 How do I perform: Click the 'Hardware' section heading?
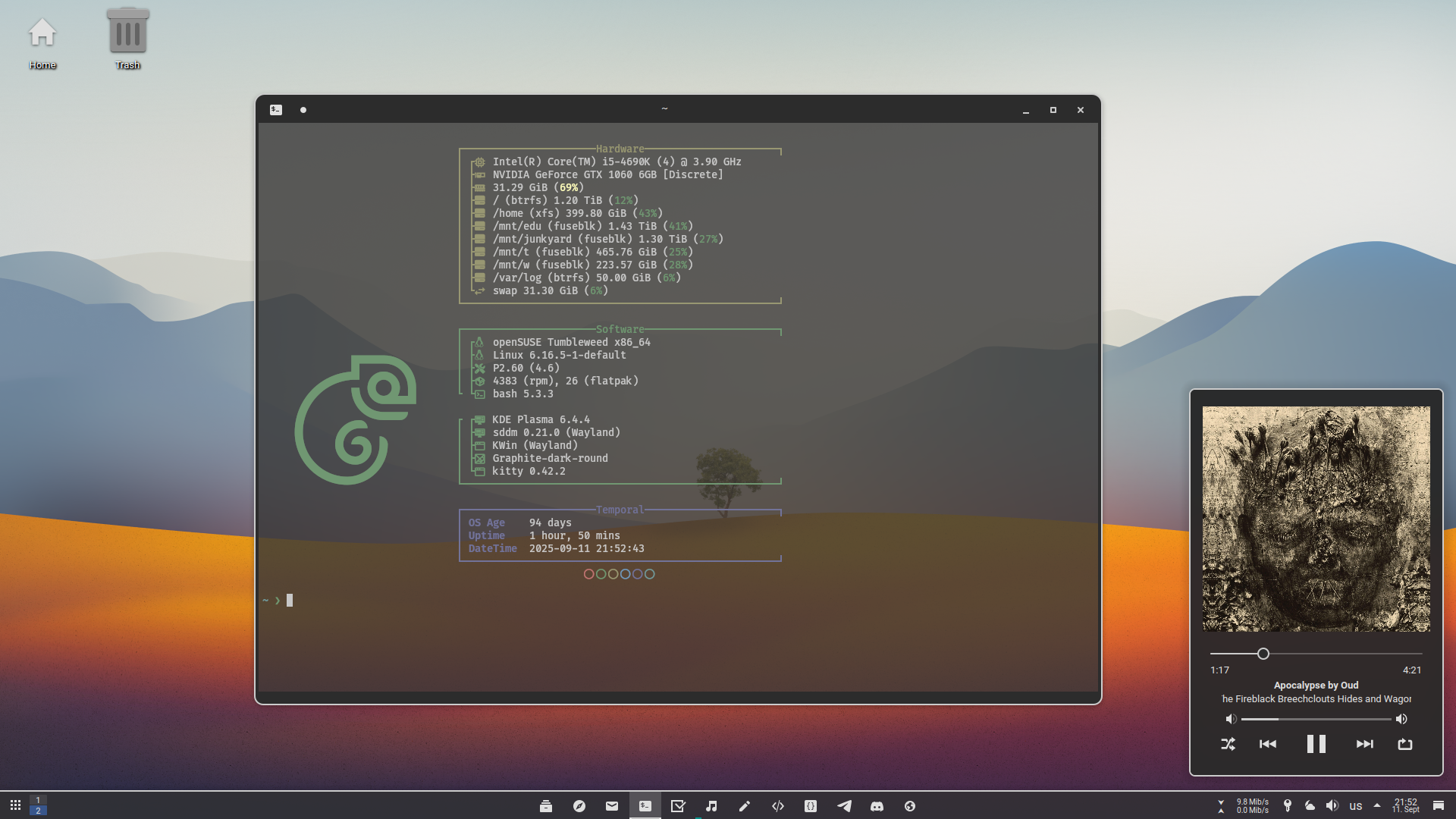[x=620, y=149]
